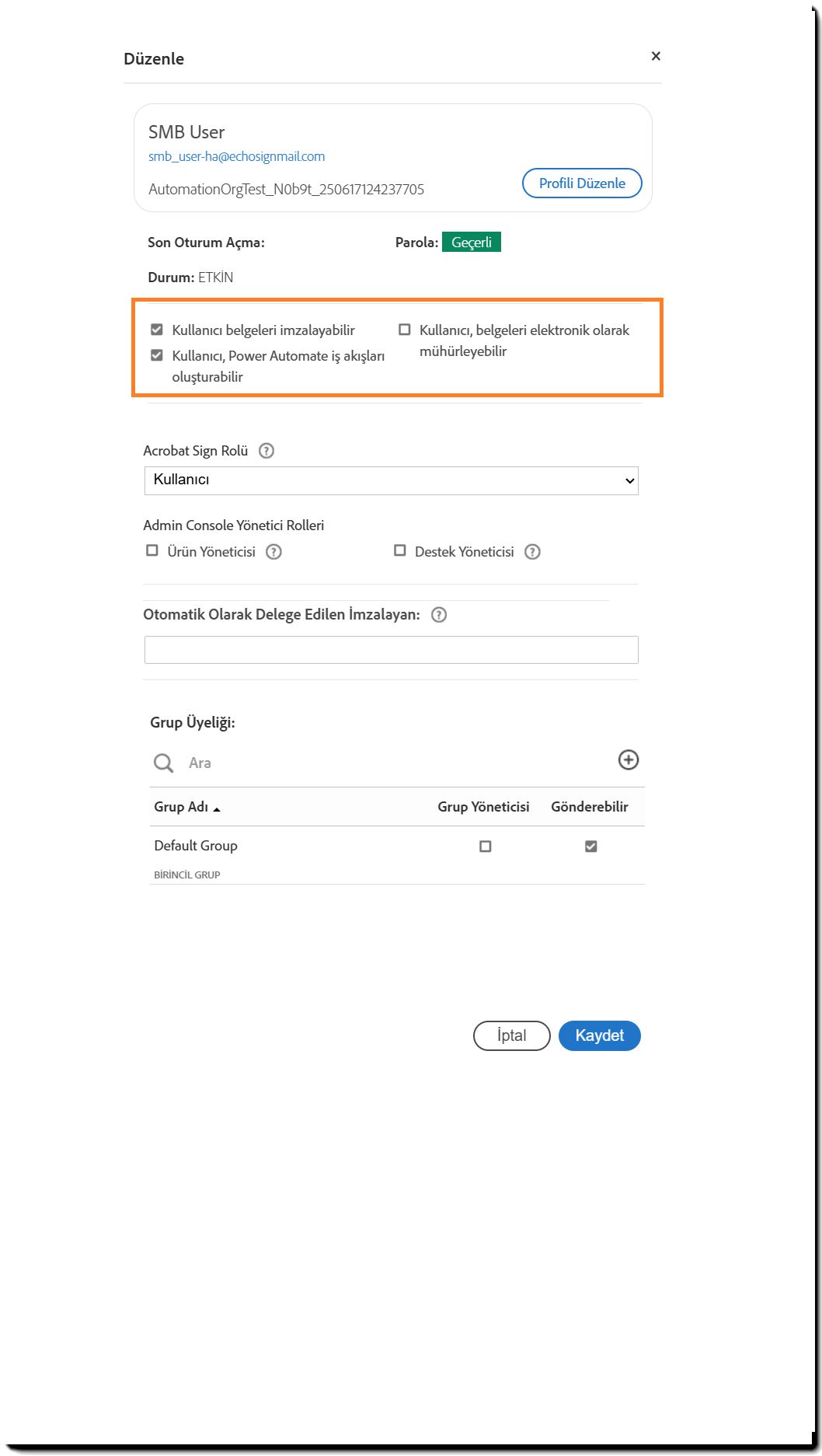This screenshot has height=1456, width=822.
Task: Open the Acrobat Sign Rolü dropdown
Action: [392, 480]
